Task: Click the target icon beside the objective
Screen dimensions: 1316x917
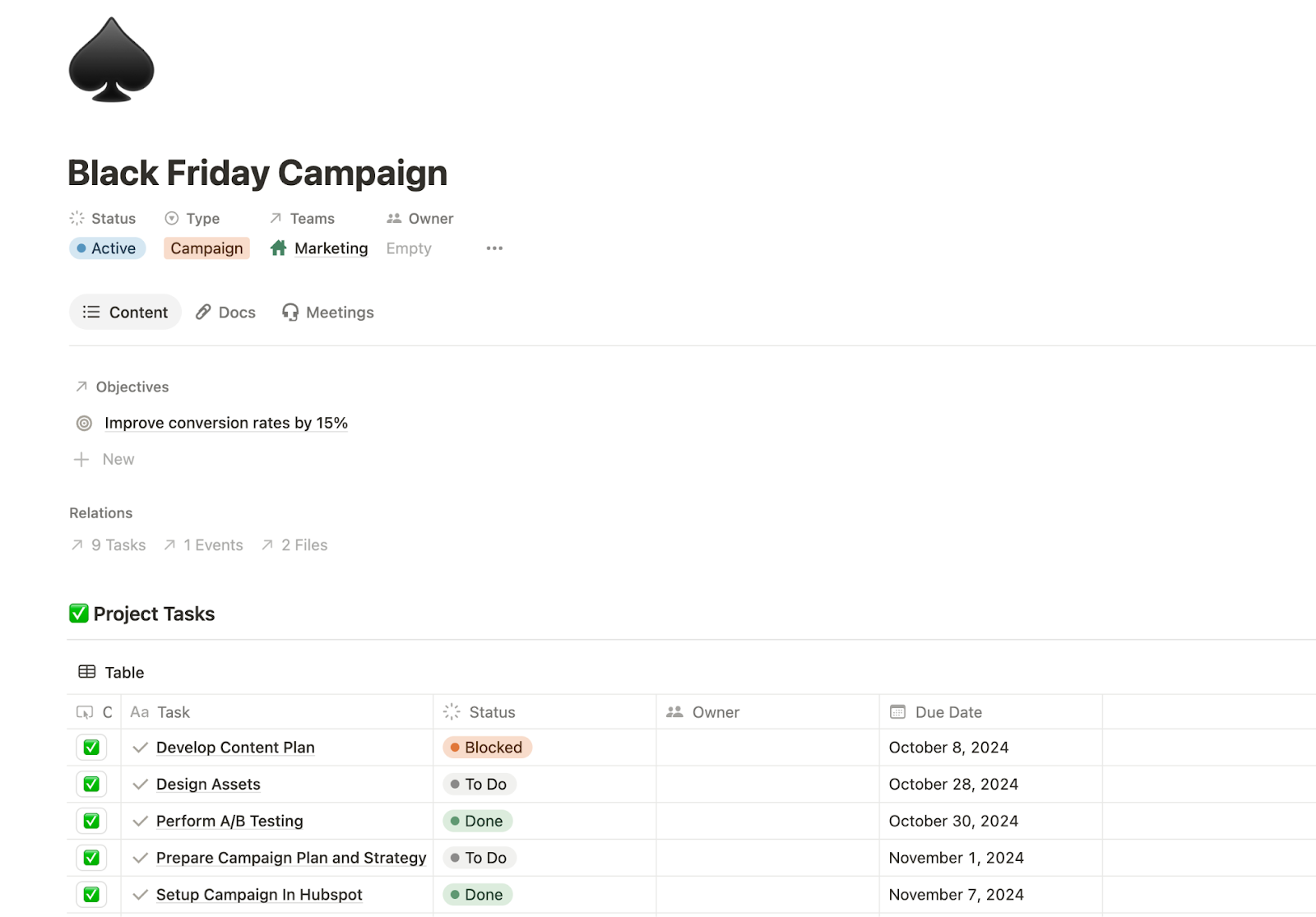Action: [x=84, y=424]
